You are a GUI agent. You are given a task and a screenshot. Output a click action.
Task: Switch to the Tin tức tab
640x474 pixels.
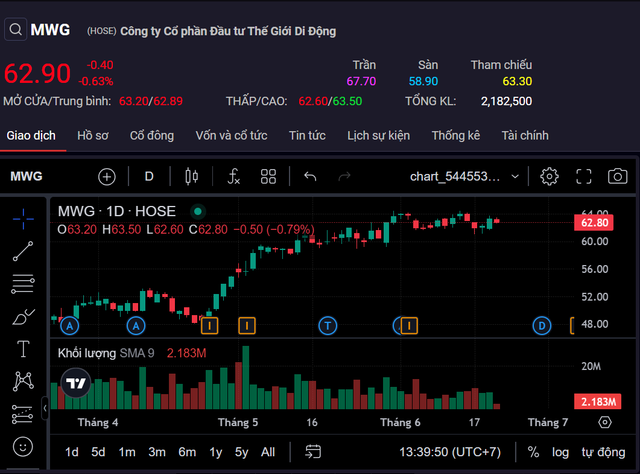pyautogui.click(x=307, y=135)
